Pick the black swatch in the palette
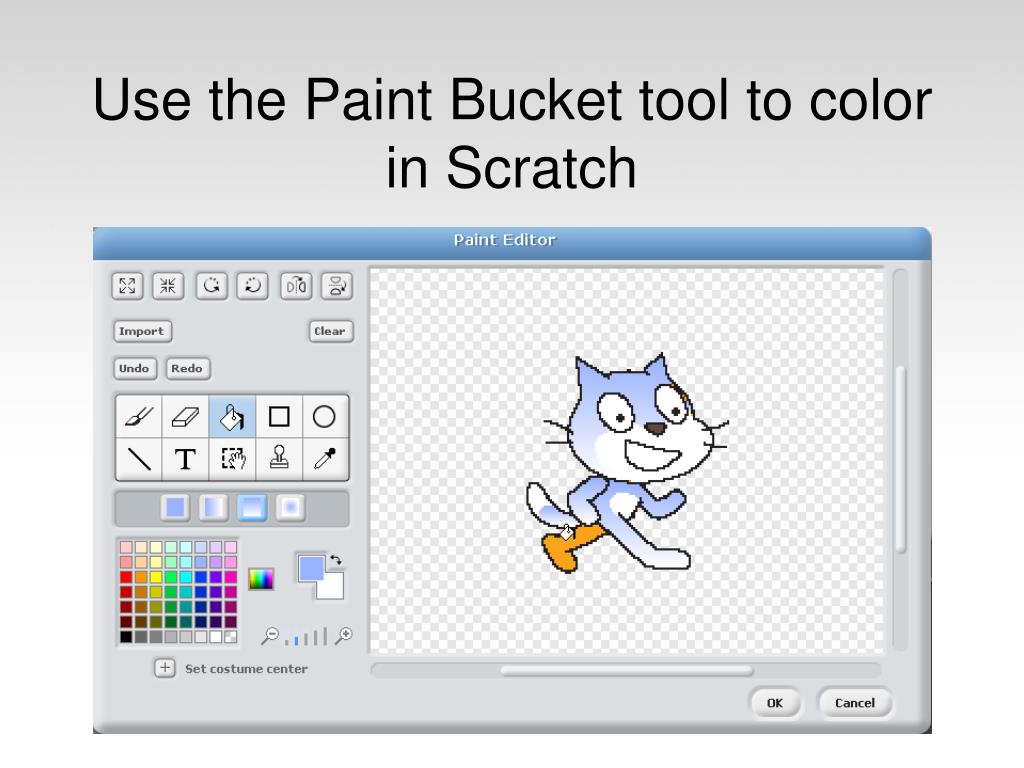 (x=126, y=637)
